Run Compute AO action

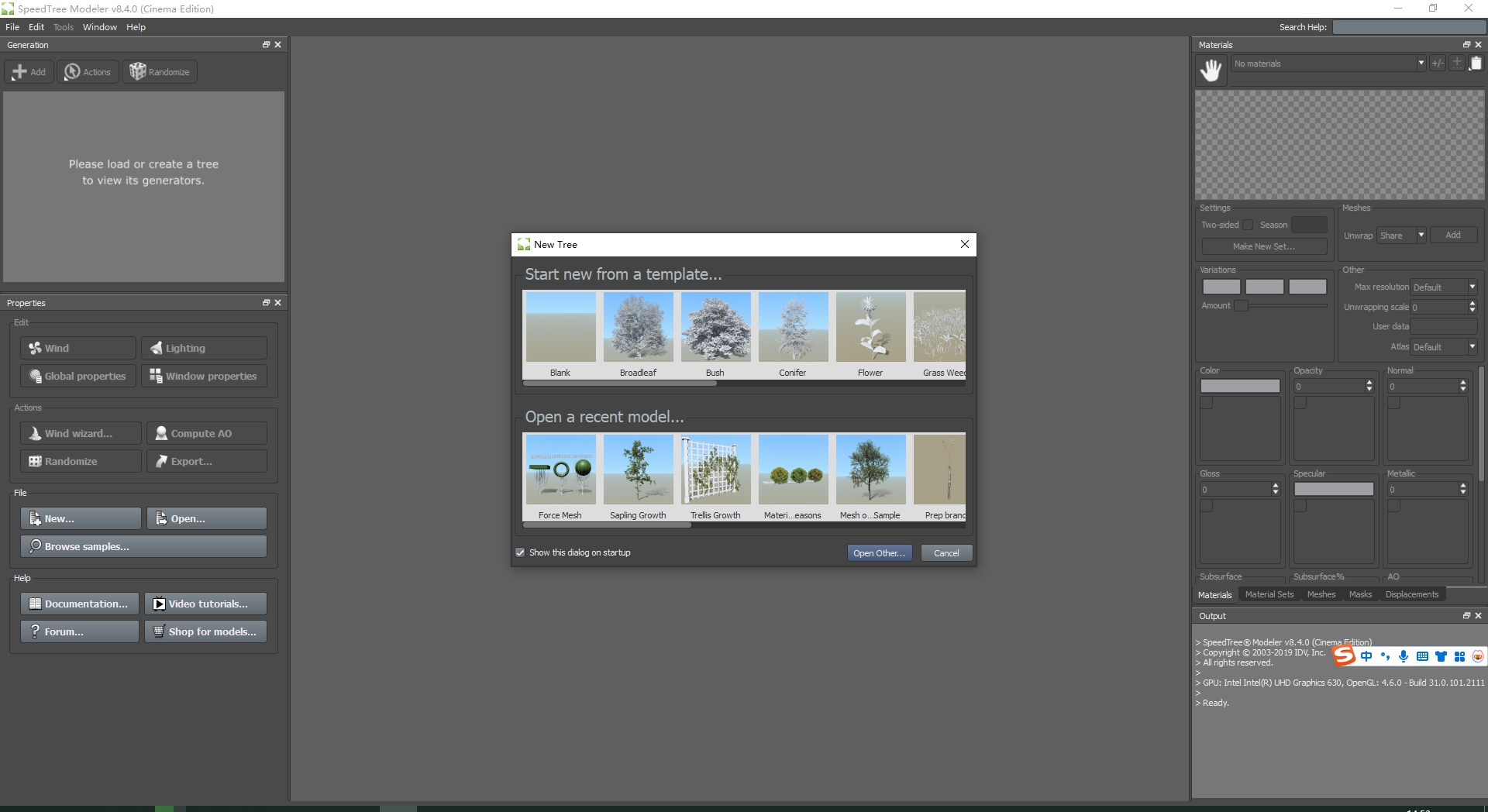click(x=207, y=434)
